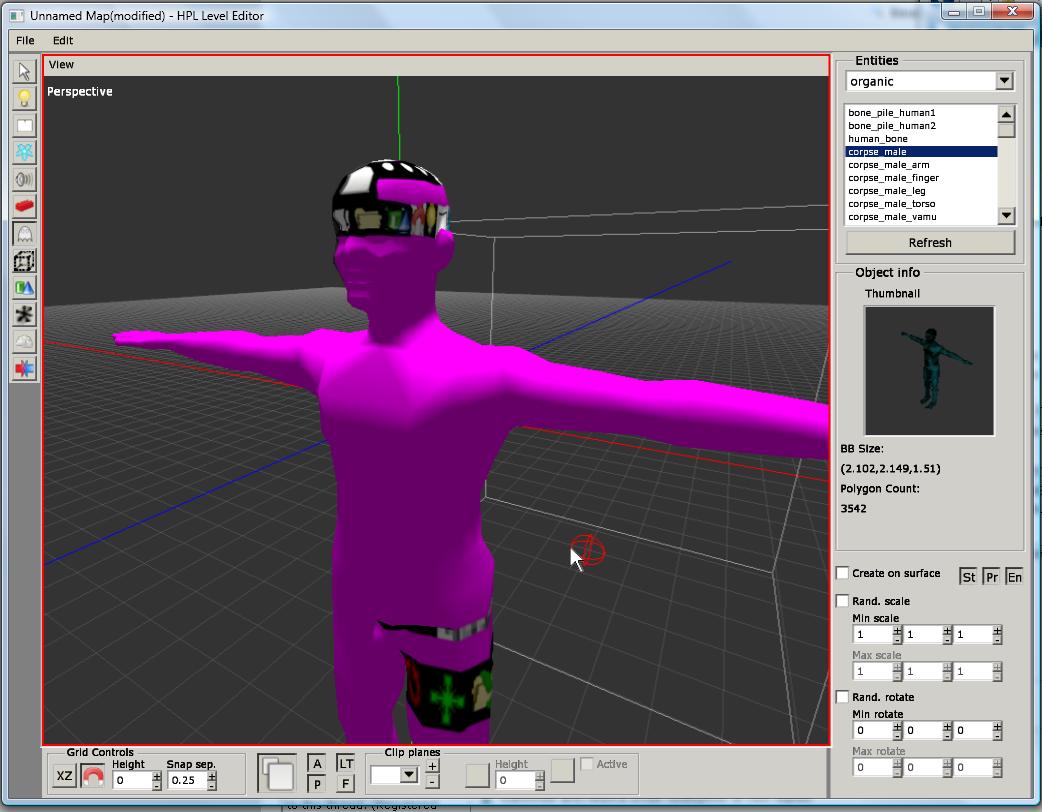Open the Edit menu
Screen dimensions: 1042x812
coord(63,41)
